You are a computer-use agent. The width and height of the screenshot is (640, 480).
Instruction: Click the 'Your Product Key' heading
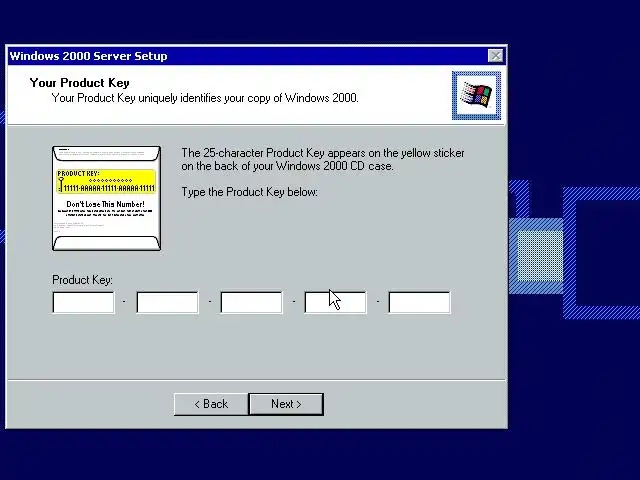coord(80,83)
